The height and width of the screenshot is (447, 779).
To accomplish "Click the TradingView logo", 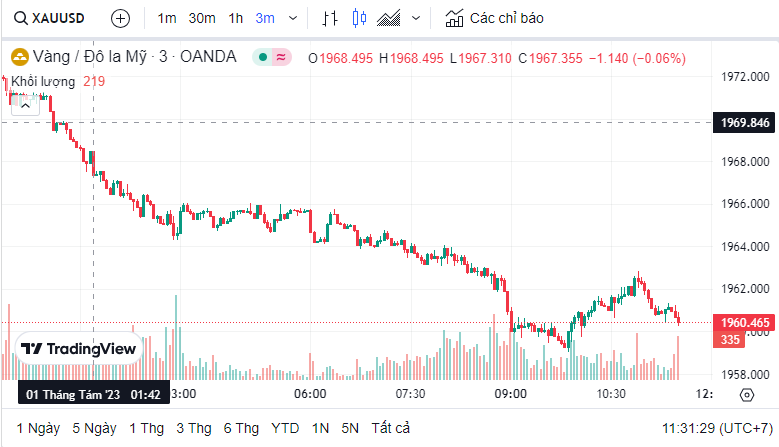I will 79,349.
